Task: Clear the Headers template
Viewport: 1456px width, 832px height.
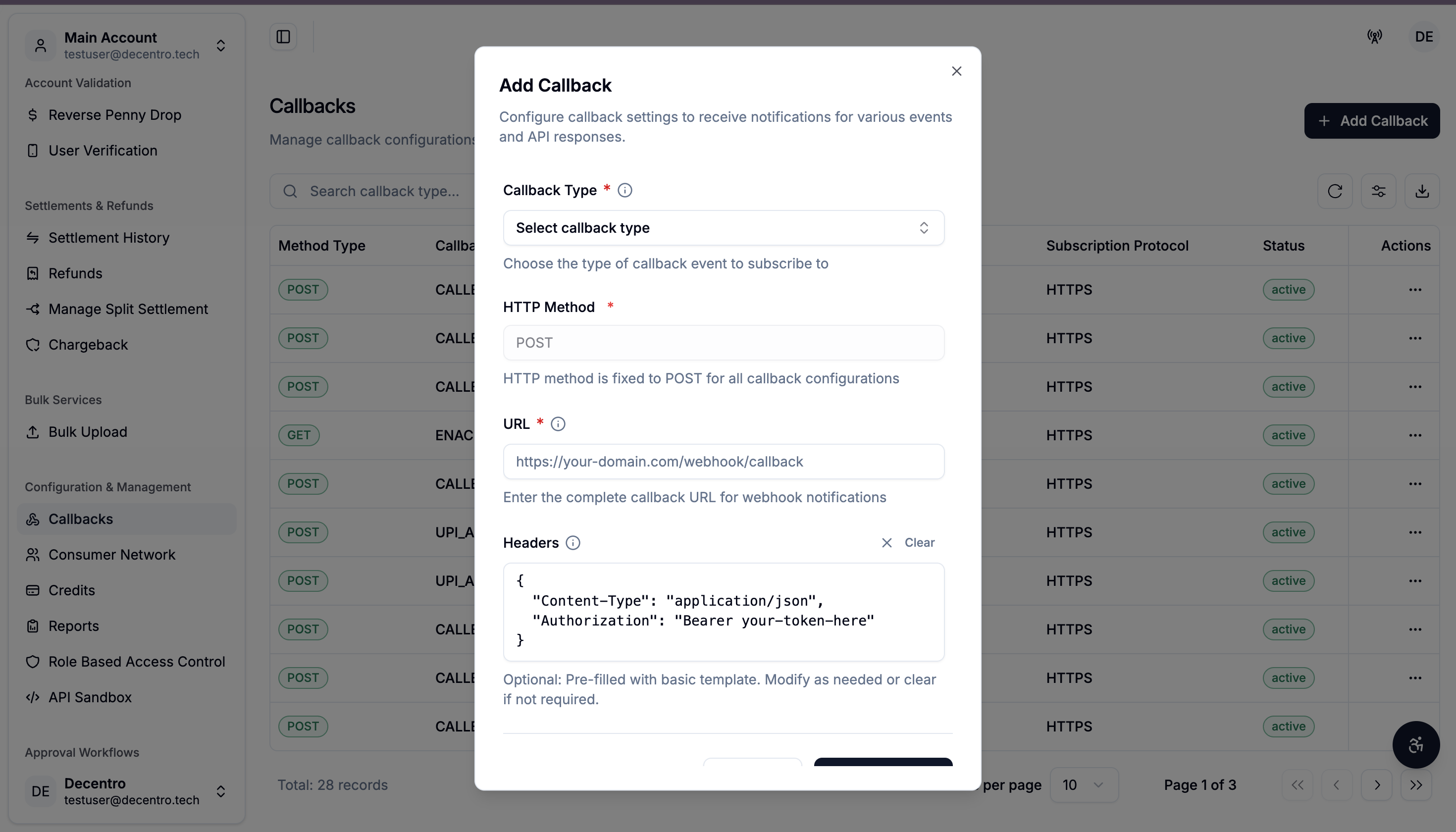Action: [907, 543]
